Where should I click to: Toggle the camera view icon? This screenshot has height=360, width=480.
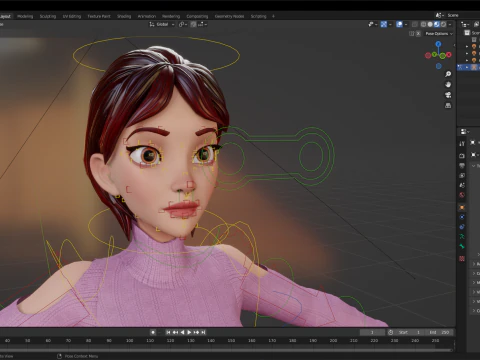tap(448, 95)
